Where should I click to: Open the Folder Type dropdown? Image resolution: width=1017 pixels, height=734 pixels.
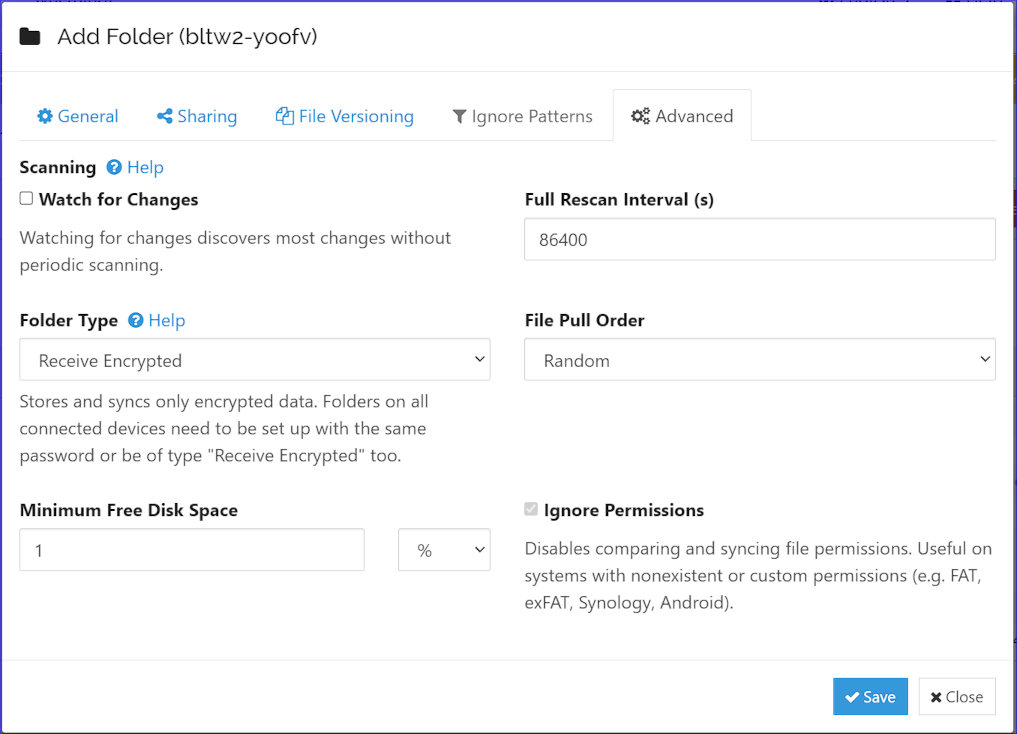click(255, 359)
